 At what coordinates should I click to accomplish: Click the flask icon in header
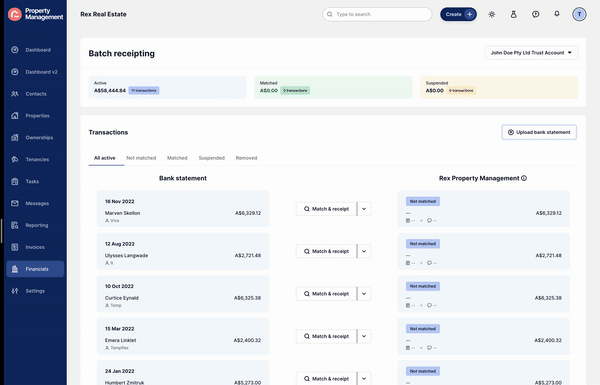[x=514, y=15]
